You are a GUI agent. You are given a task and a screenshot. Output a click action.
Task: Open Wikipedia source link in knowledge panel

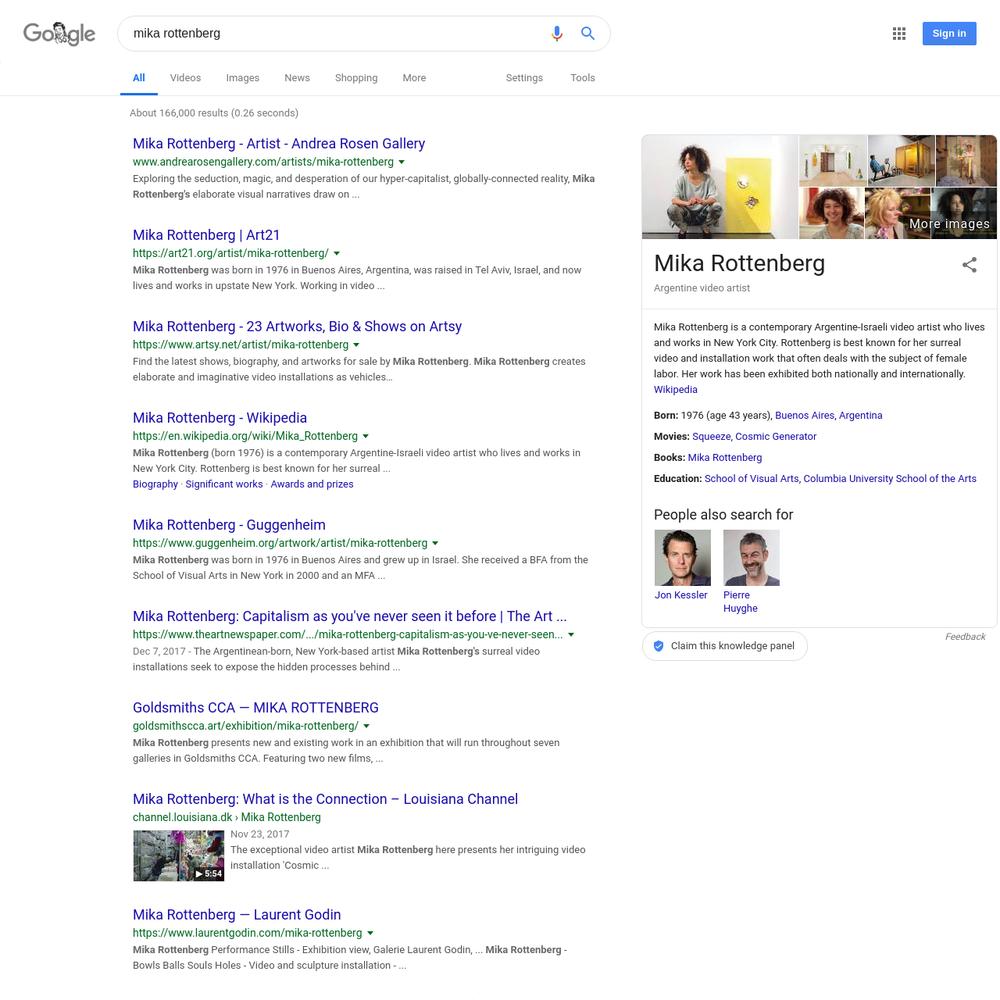pyautogui.click(x=675, y=390)
